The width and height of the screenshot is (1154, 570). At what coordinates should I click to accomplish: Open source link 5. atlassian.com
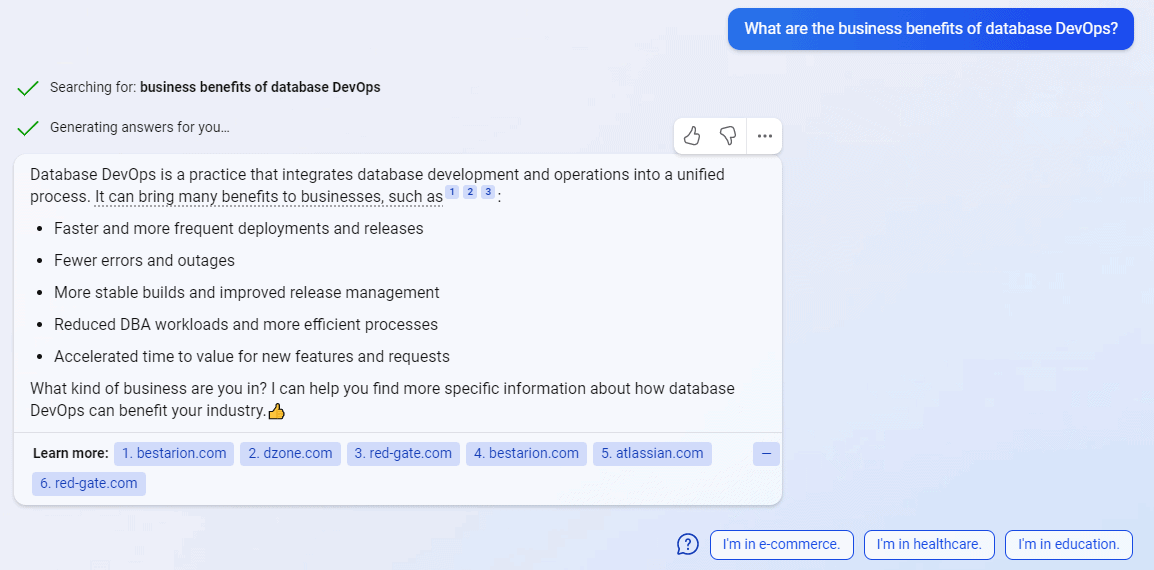pyautogui.click(x=652, y=454)
